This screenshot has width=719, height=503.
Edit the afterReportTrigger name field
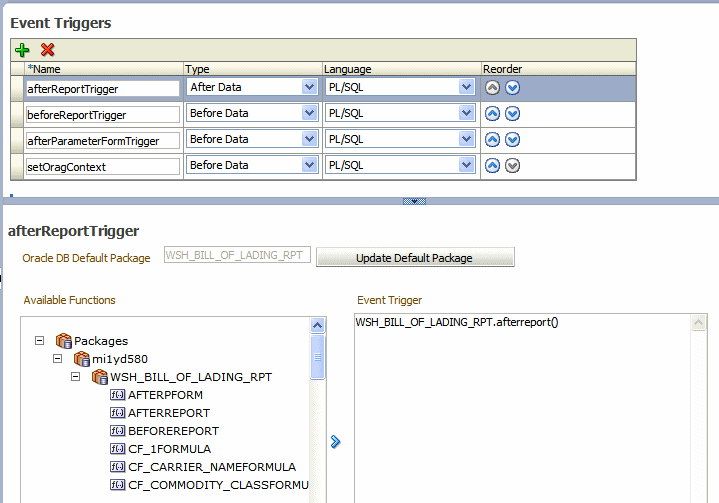coord(102,88)
